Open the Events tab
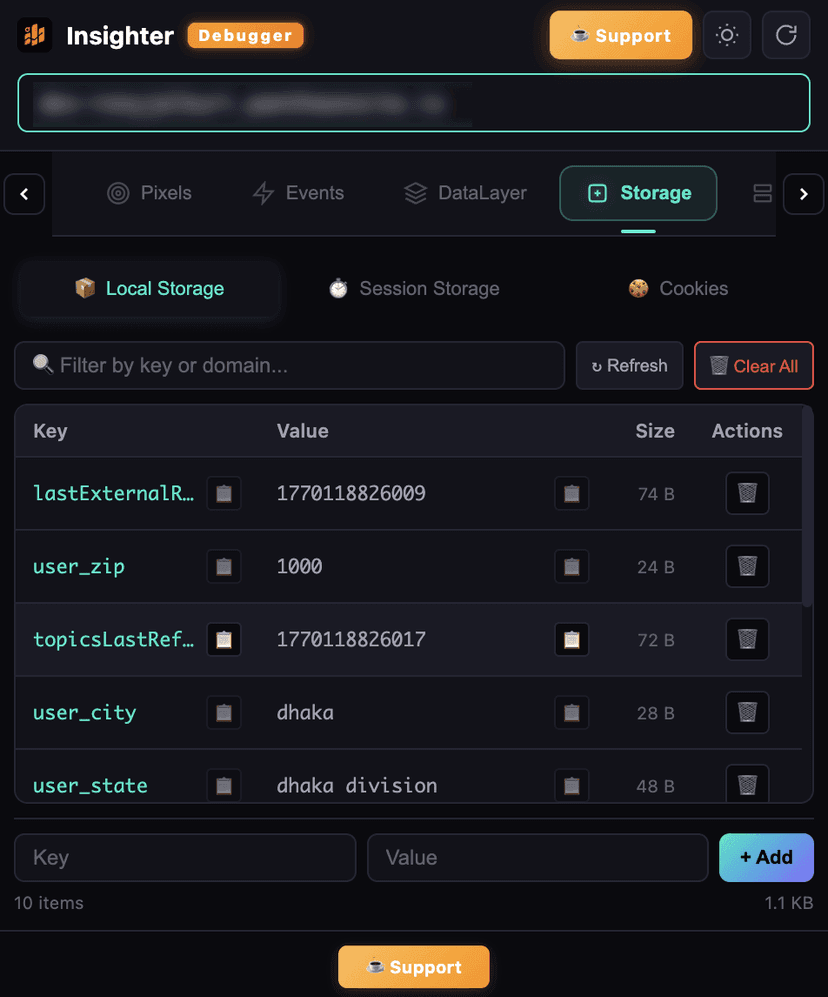The width and height of the screenshot is (828, 997). 298,193
